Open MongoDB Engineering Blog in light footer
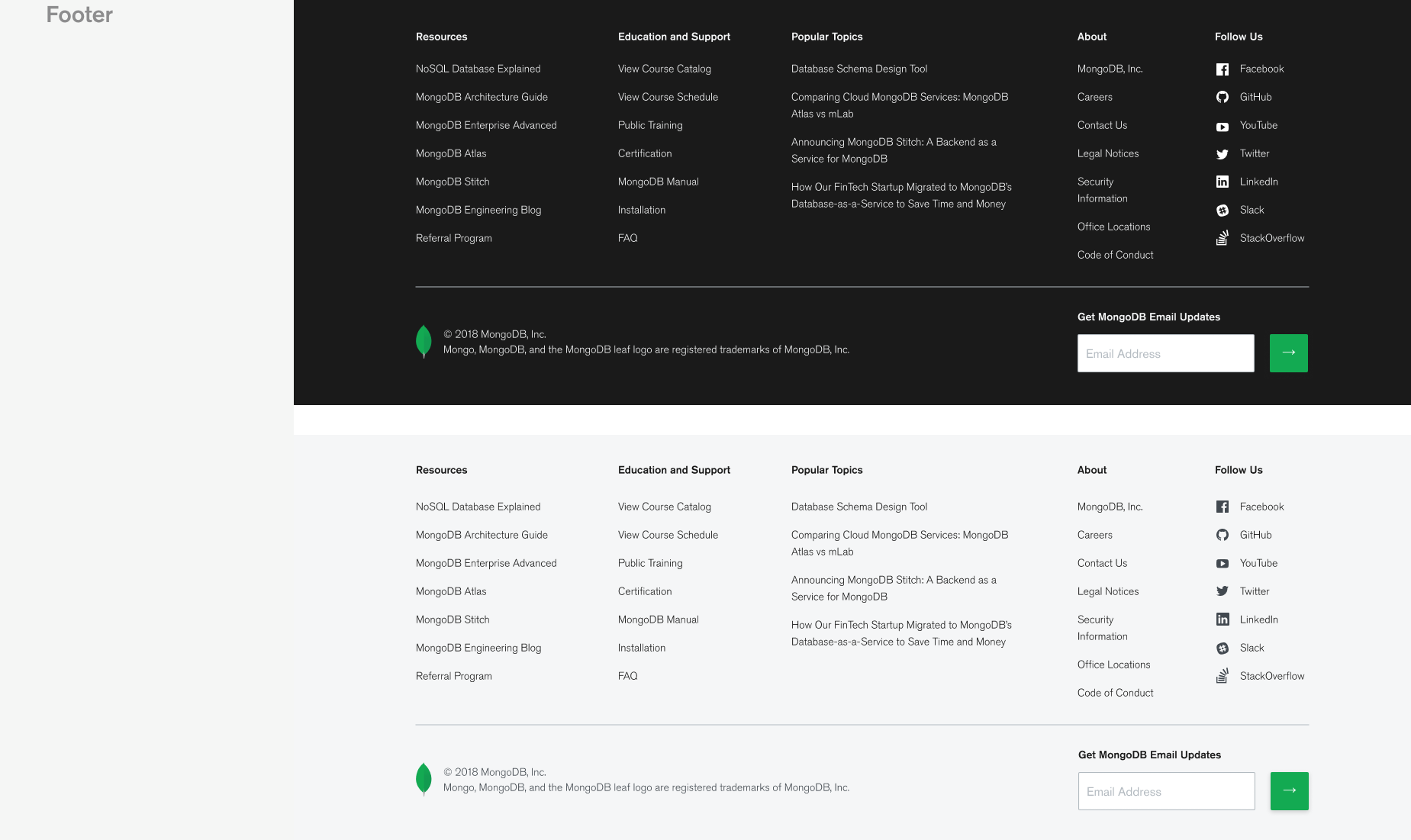The width and height of the screenshot is (1411, 840). (478, 648)
